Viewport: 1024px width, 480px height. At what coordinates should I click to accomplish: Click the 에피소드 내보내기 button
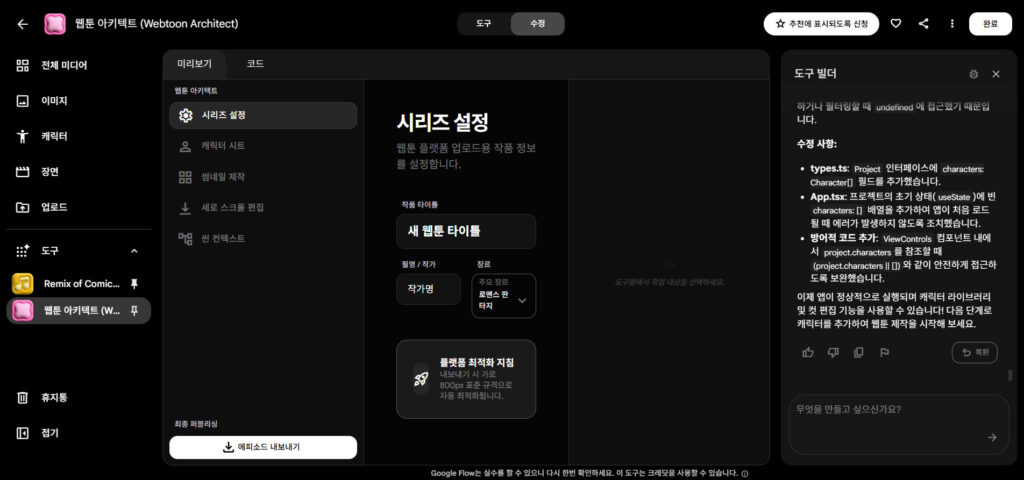point(263,447)
